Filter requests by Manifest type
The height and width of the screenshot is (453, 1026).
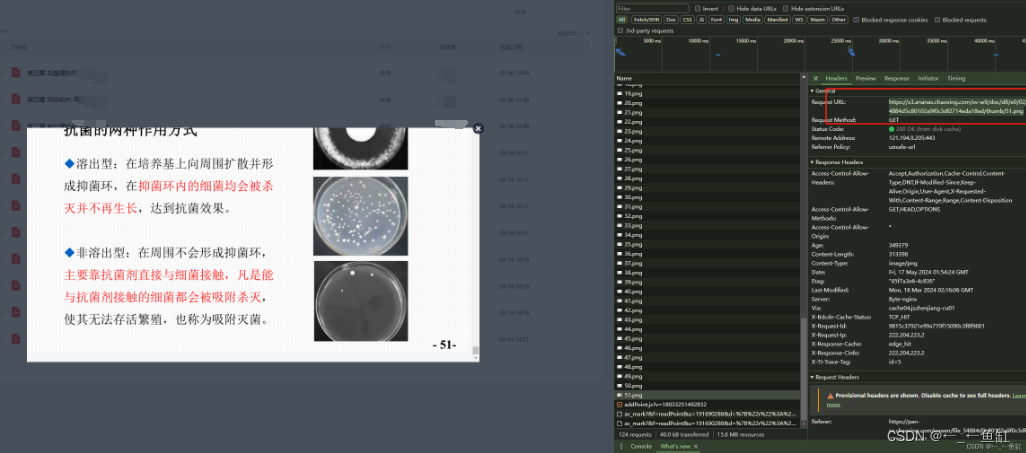(x=778, y=20)
